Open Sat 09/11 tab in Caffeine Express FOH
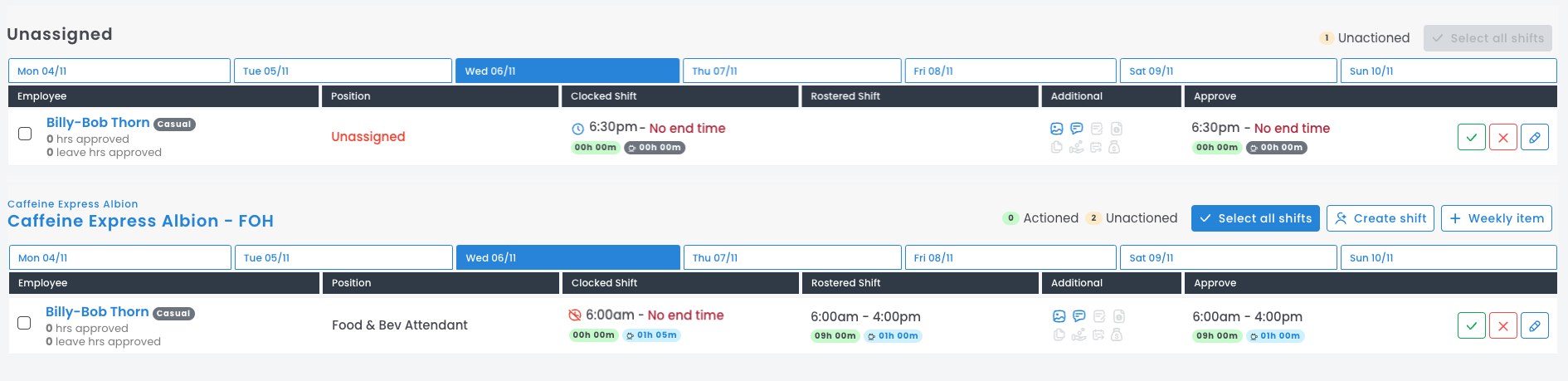Viewport: 1568px width, 381px height. coord(1228,257)
